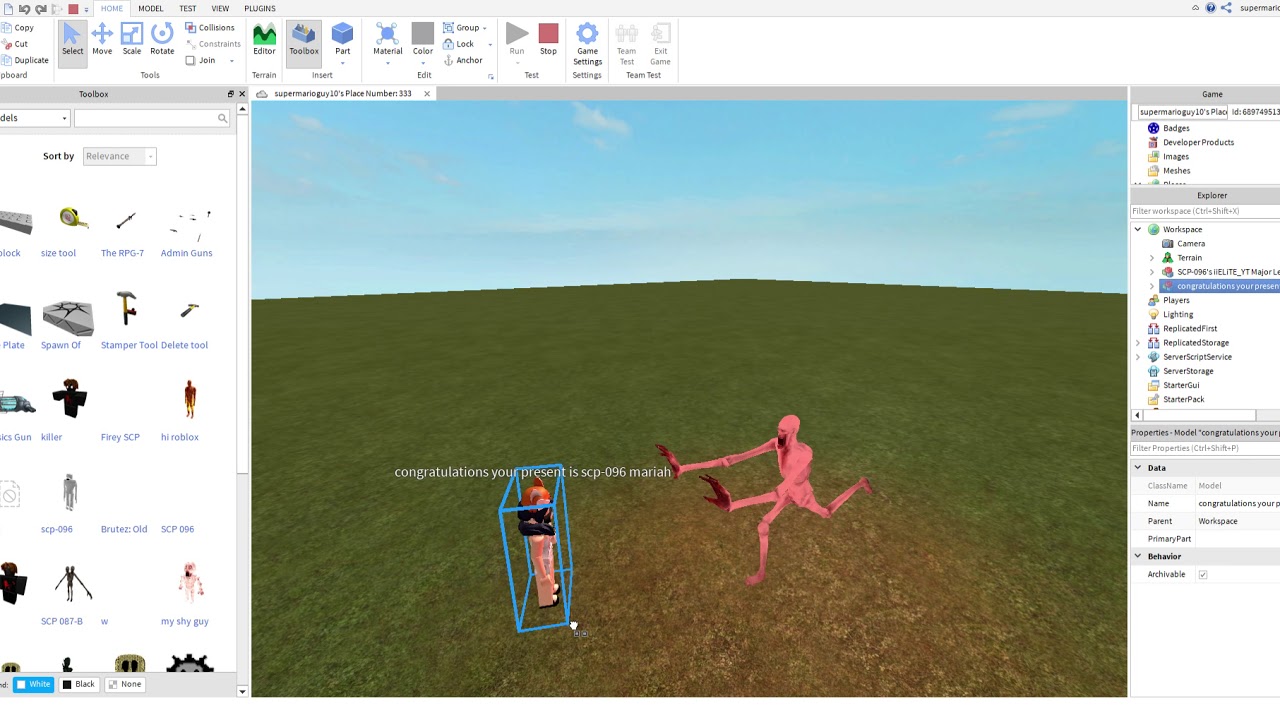Pick the Rotate tool
1280x720 pixels.
coord(162,39)
